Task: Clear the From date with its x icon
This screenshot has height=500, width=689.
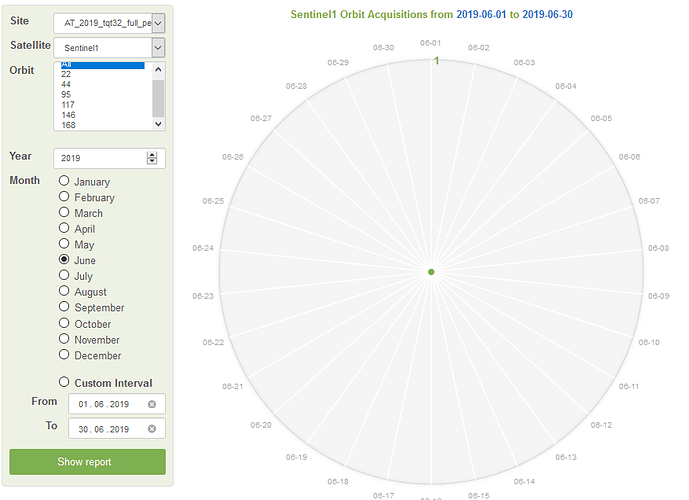Action: coord(152,404)
